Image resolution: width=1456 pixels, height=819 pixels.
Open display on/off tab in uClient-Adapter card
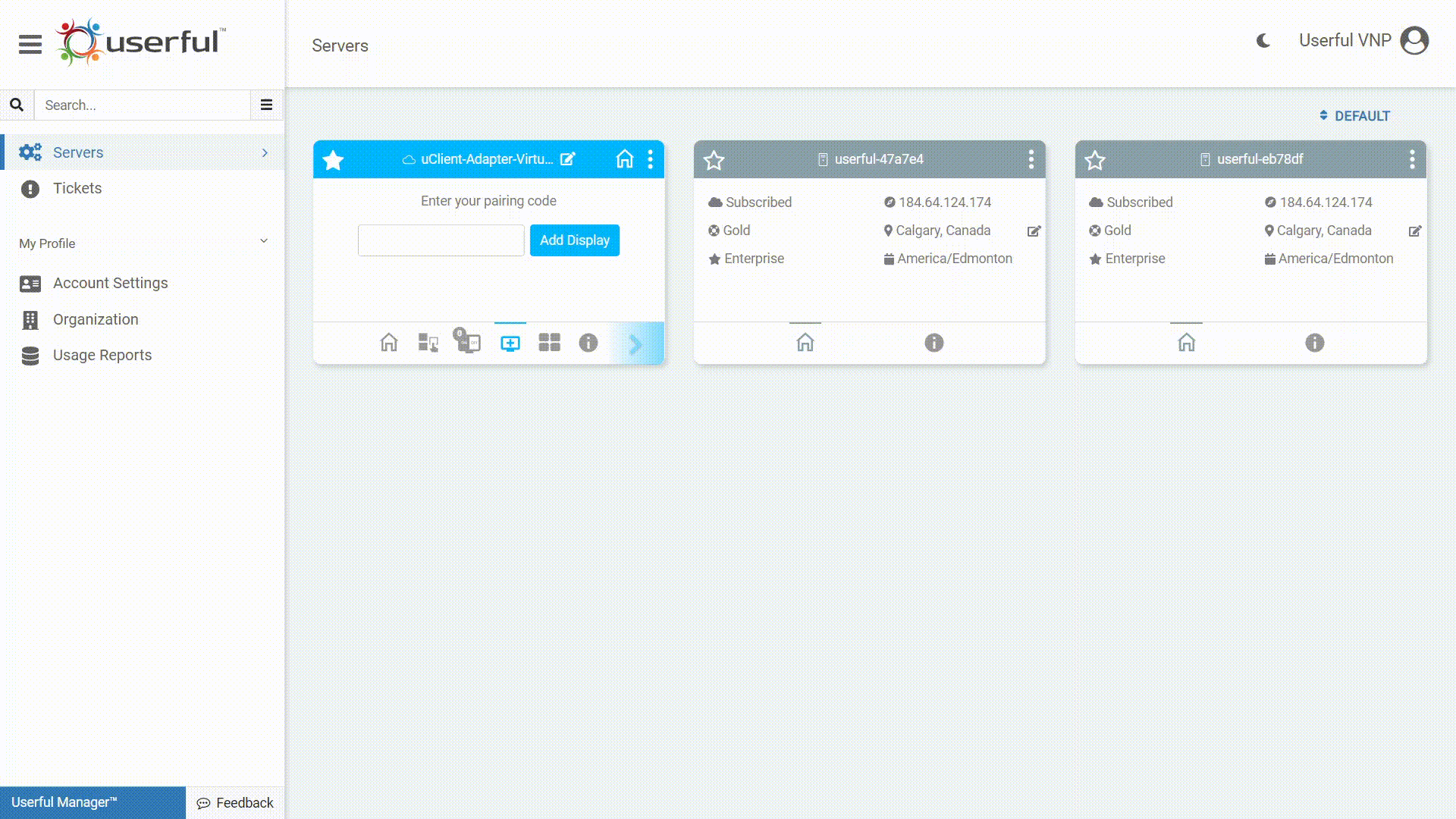pos(468,341)
